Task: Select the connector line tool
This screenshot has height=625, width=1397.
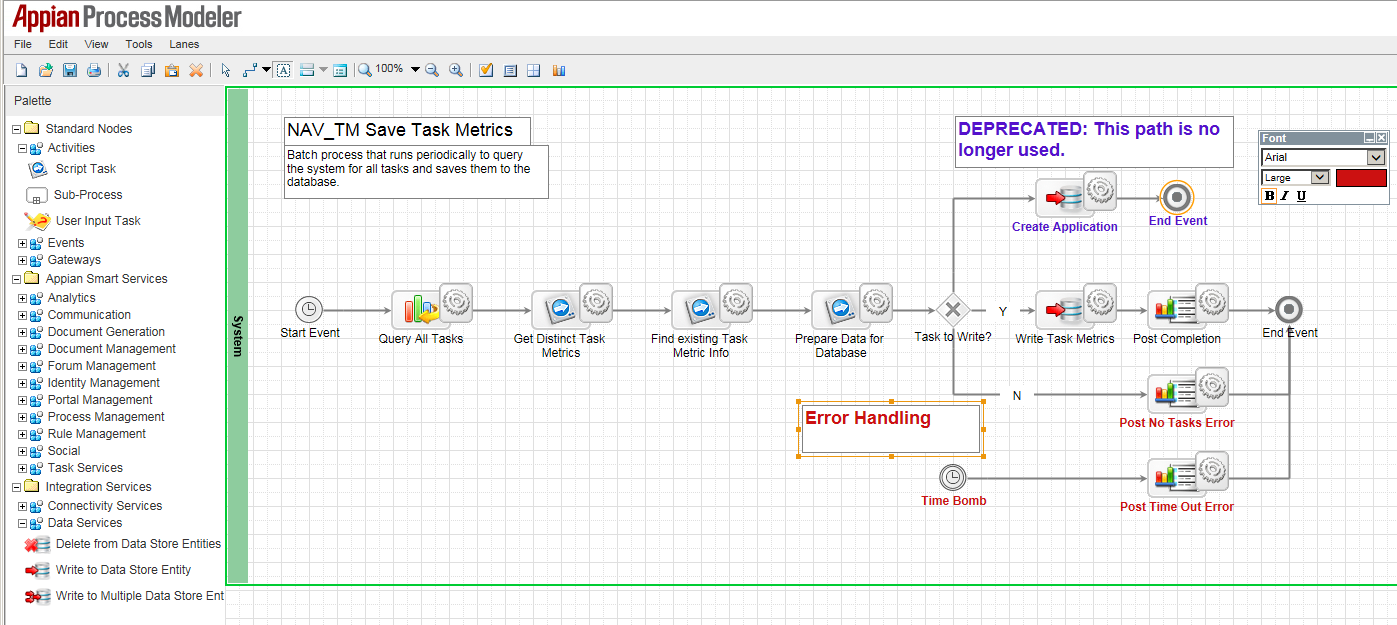Action: pos(250,70)
